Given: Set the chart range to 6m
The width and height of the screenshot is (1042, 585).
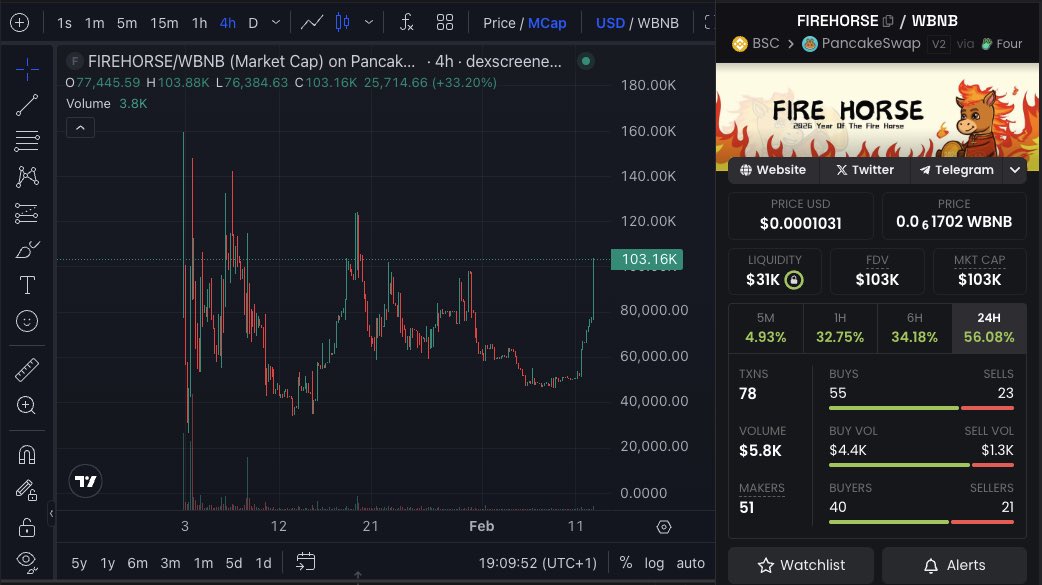Looking at the screenshot, I should point(138,563).
